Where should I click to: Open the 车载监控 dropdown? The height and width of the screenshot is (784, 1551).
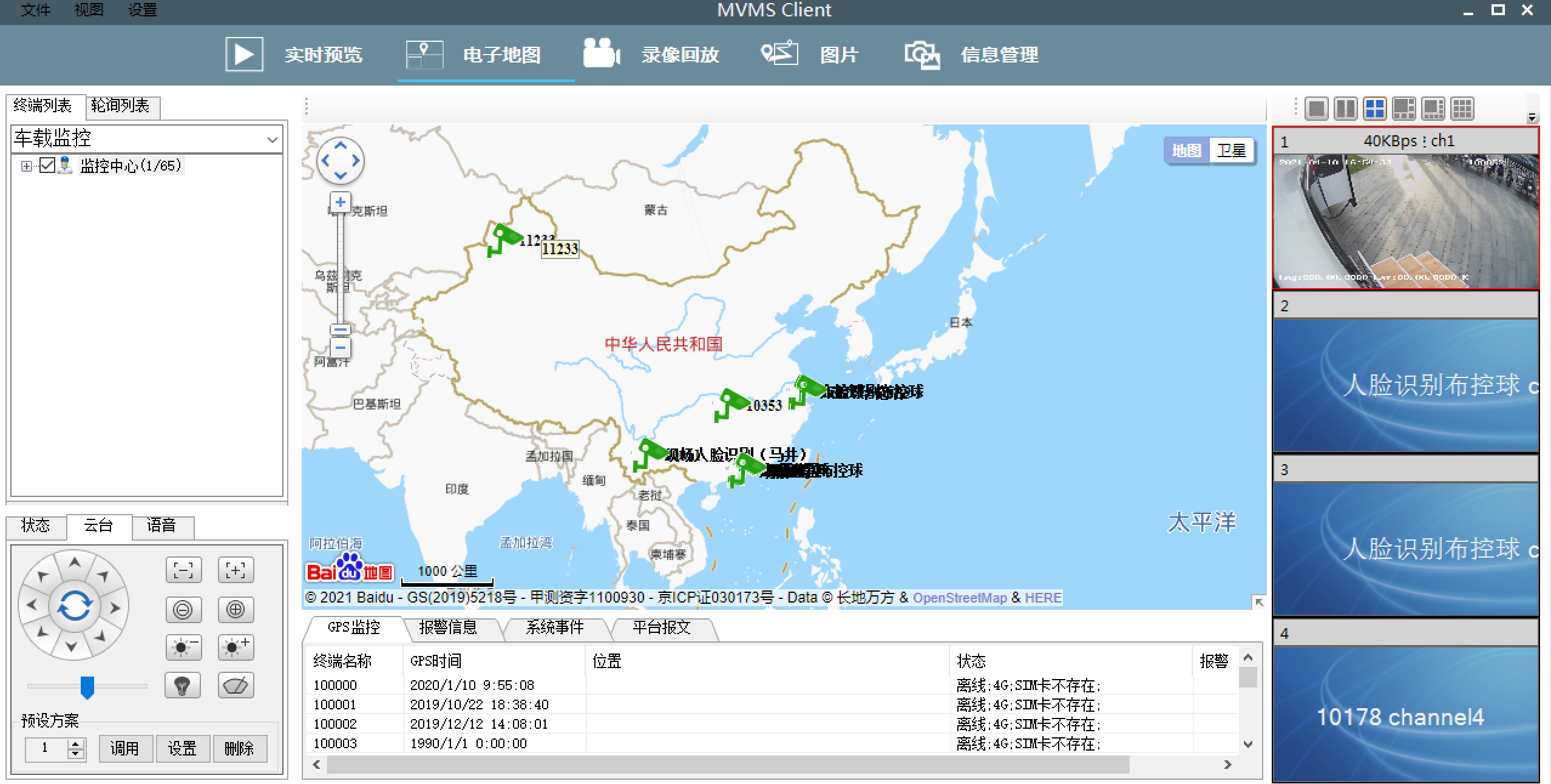tap(272, 140)
